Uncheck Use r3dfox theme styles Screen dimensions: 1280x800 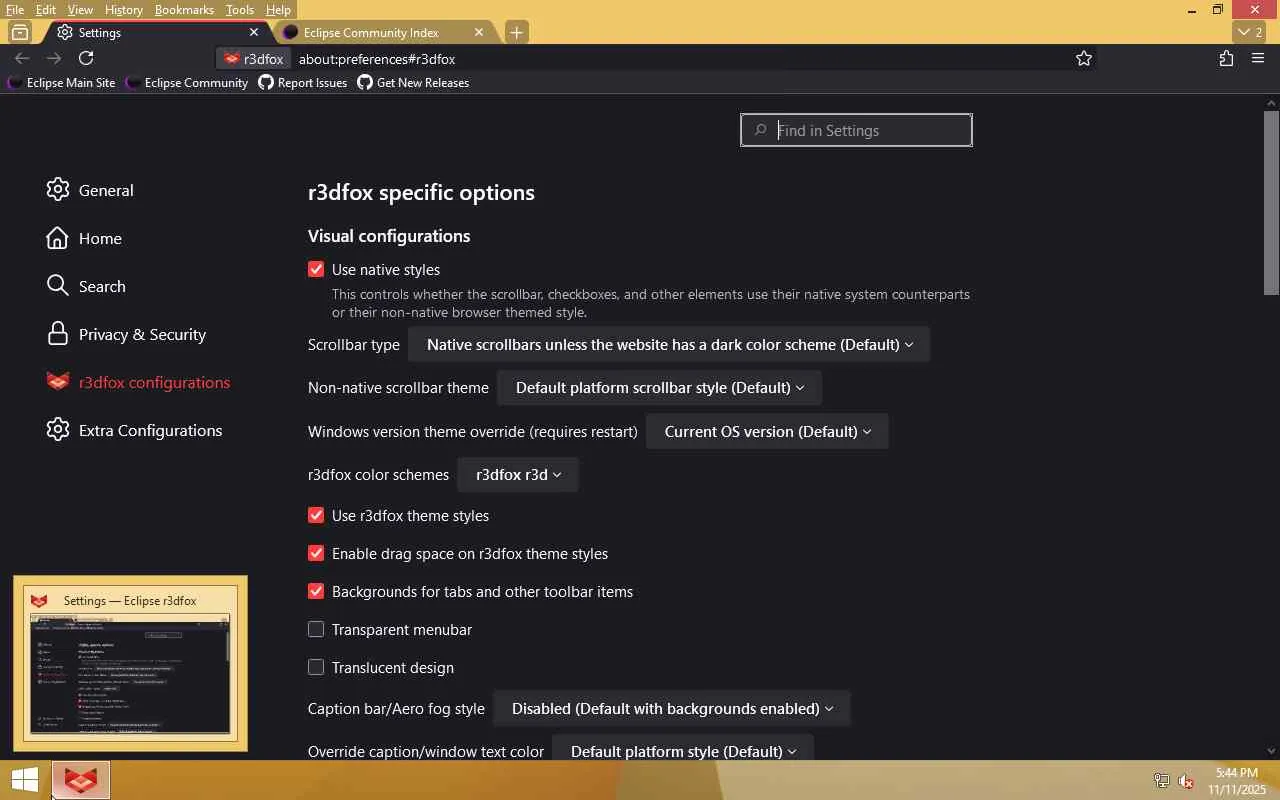pos(316,516)
